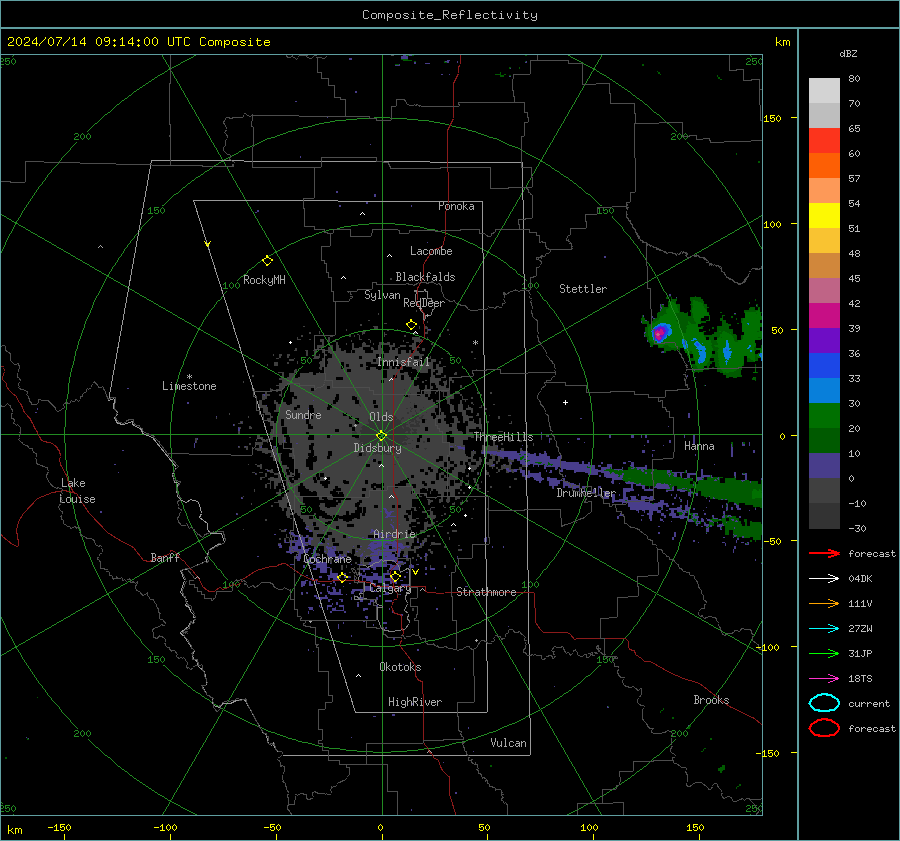The image size is (900, 841).
Task: Click -150 on the bottom km axis
Action: tap(59, 827)
